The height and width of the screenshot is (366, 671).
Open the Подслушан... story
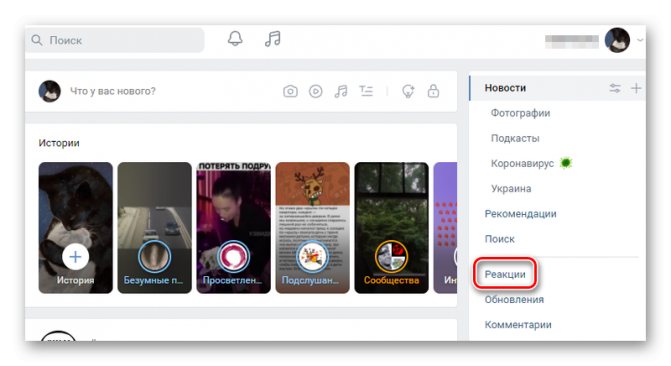coord(312,228)
